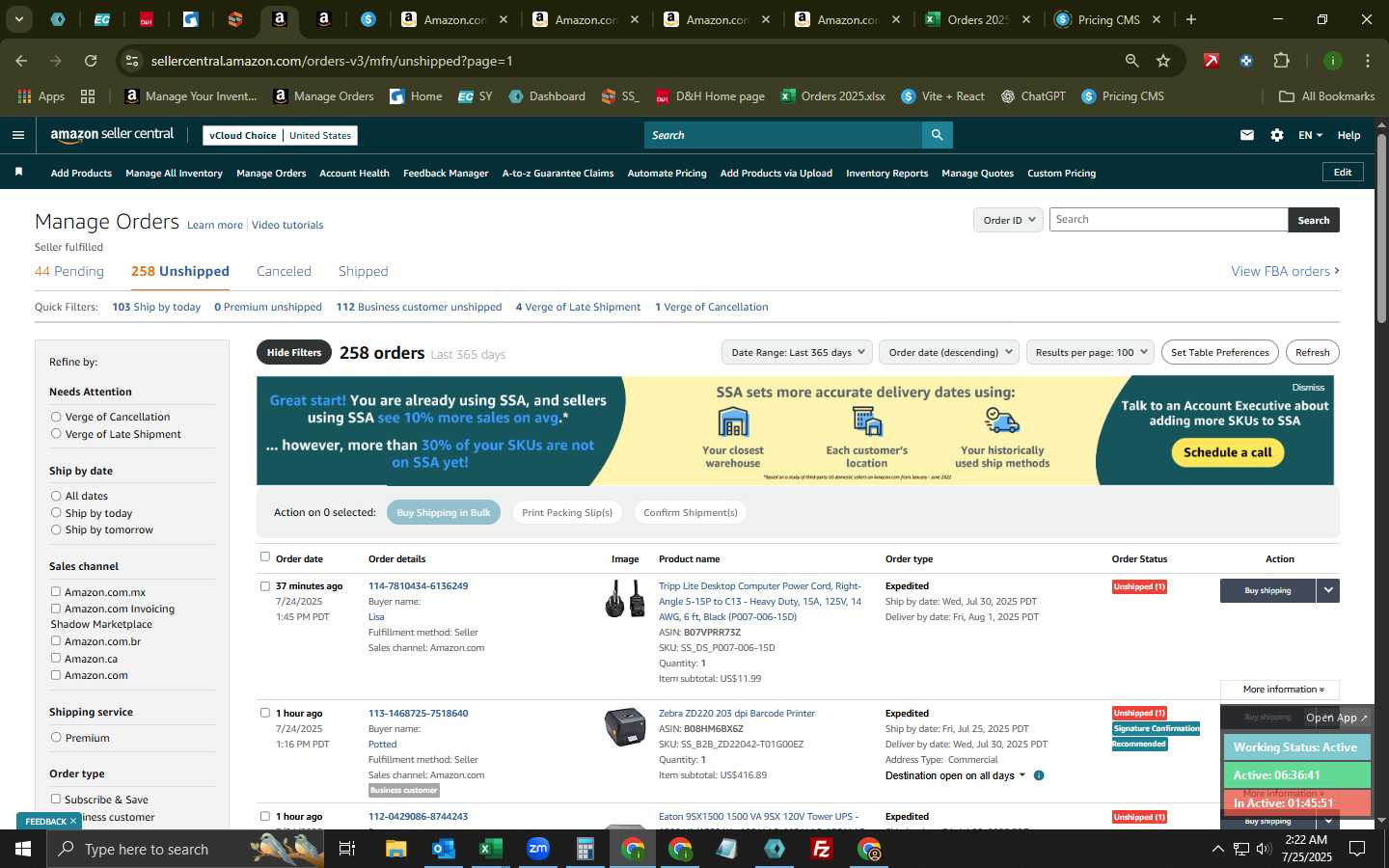This screenshot has width=1389, height=868.
Task: Open Outlook from Windows taskbar
Action: pyautogui.click(x=443, y=849)
